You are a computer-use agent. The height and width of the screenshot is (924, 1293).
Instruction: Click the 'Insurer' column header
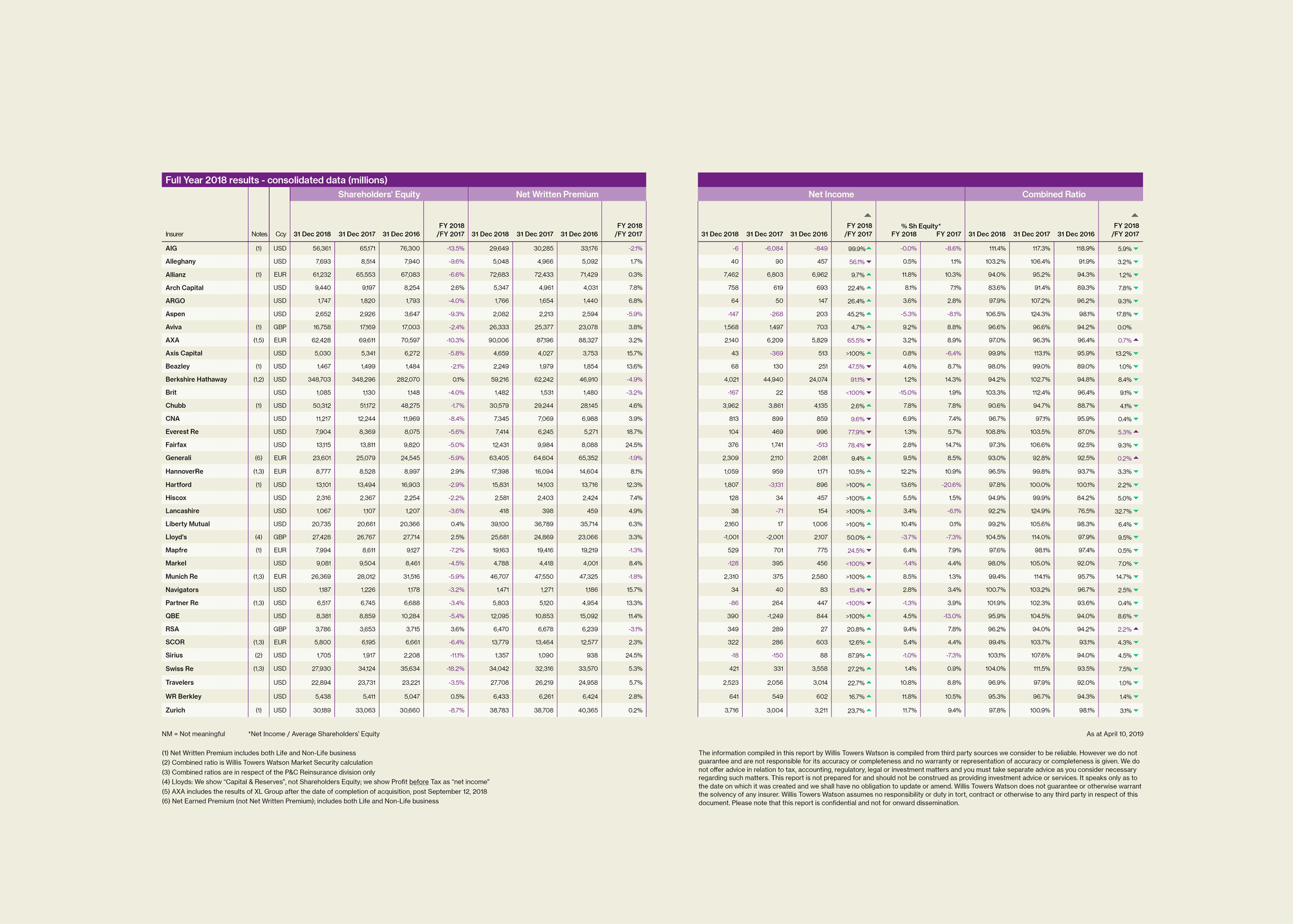coord(175,234)
